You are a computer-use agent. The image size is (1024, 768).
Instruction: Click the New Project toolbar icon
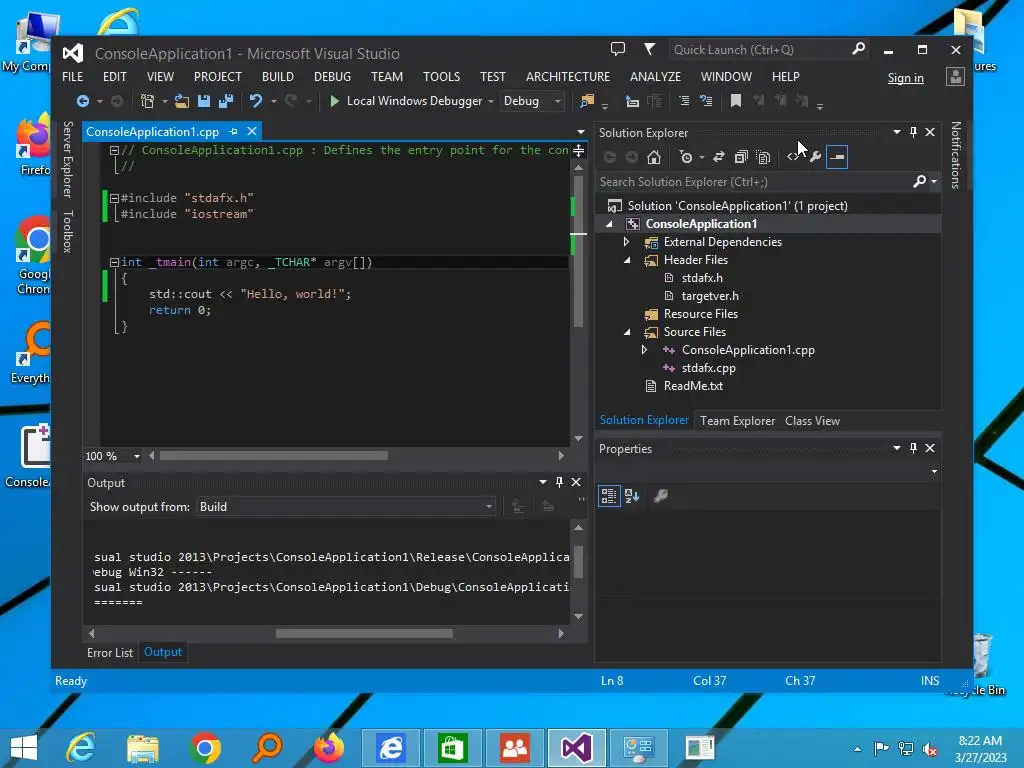[x=148, y=101]
